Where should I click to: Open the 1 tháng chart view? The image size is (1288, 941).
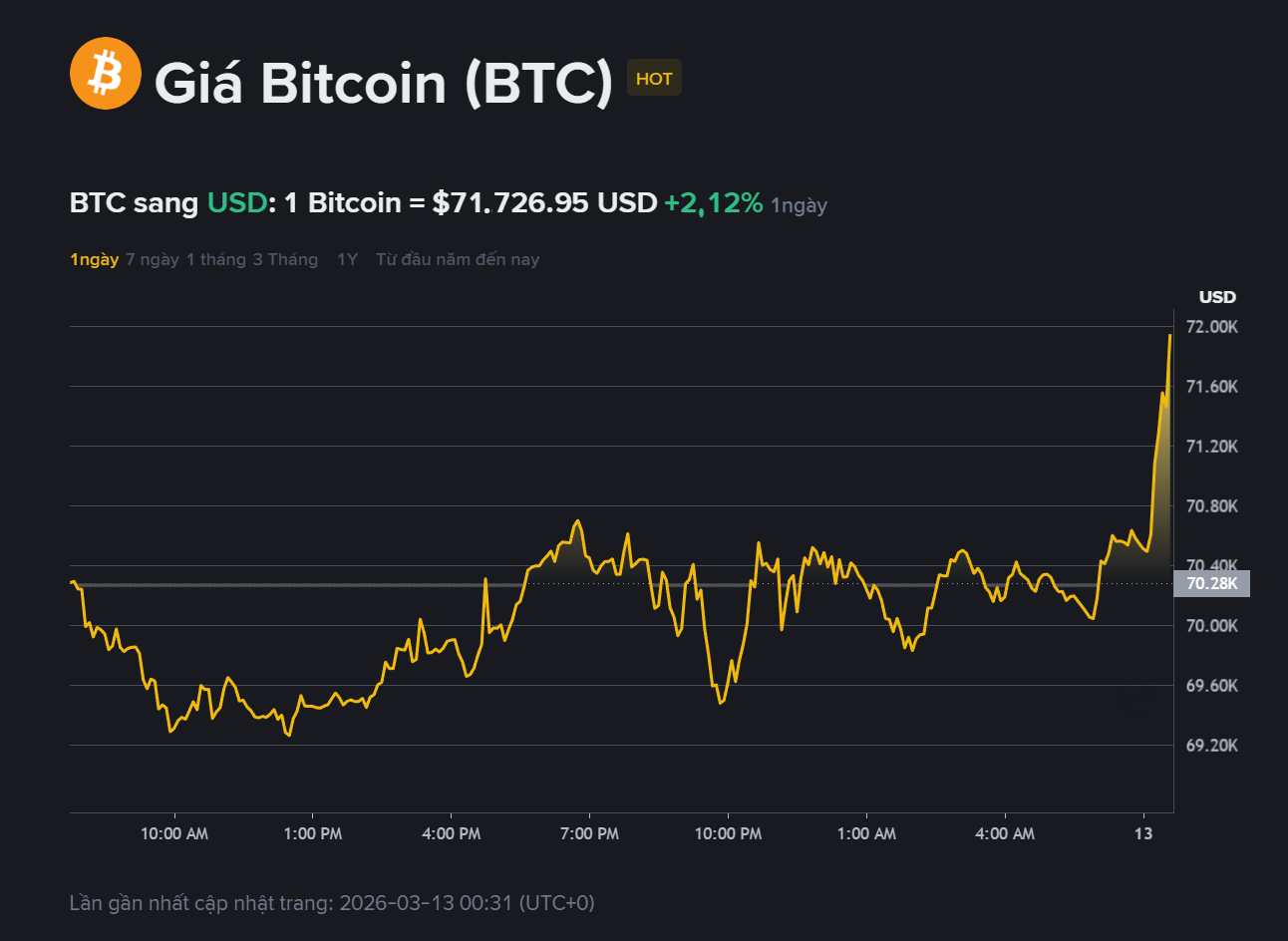[214, 259]
